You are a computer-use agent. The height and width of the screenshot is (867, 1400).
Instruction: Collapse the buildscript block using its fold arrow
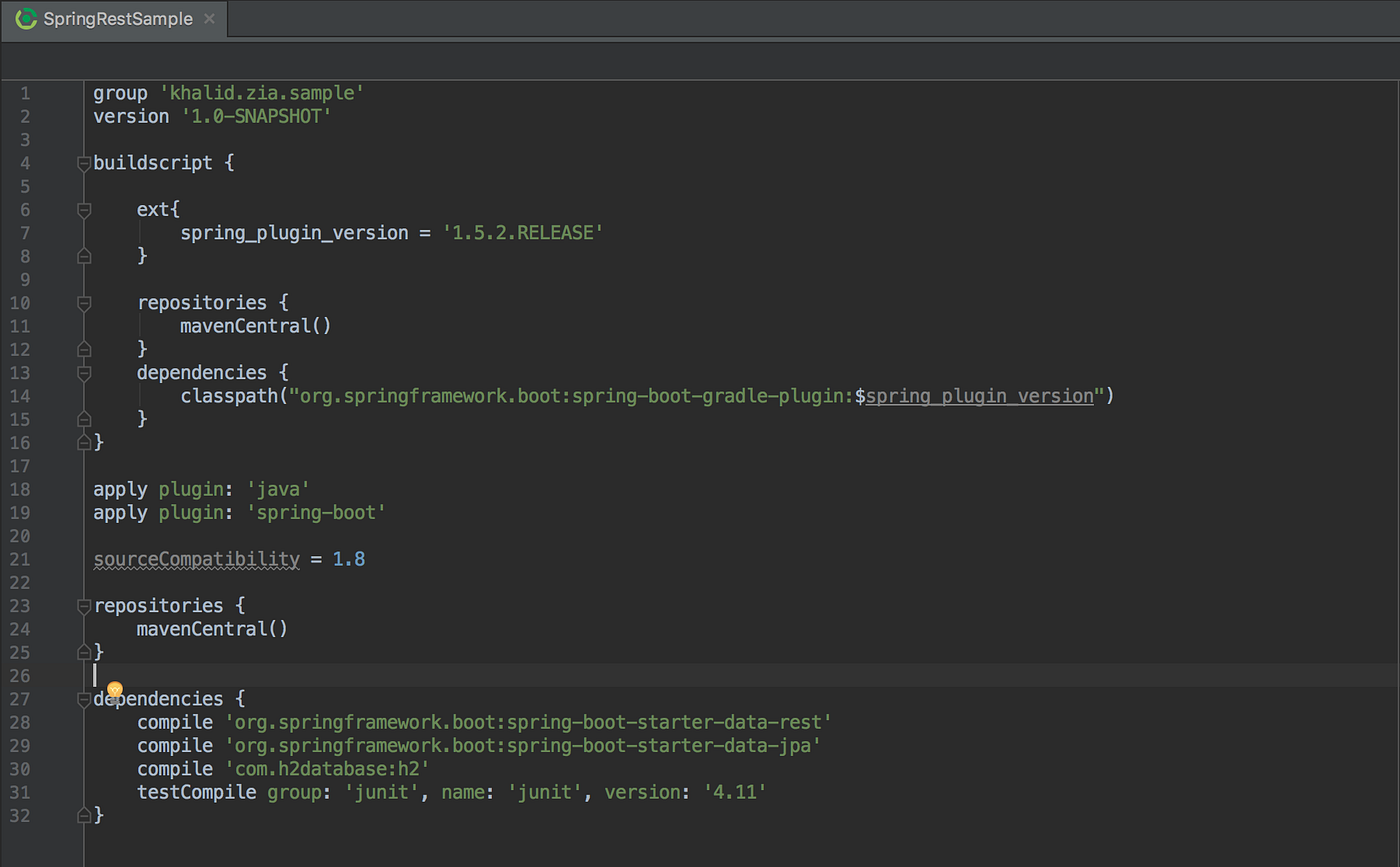[84, 163]
